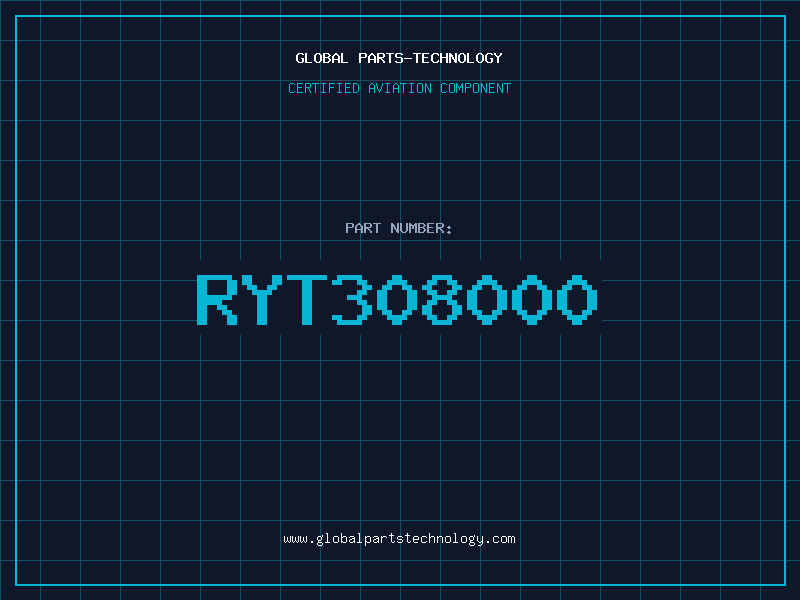Click the GLOBAL PARTS-TECHNOLOGY heading

399,58
